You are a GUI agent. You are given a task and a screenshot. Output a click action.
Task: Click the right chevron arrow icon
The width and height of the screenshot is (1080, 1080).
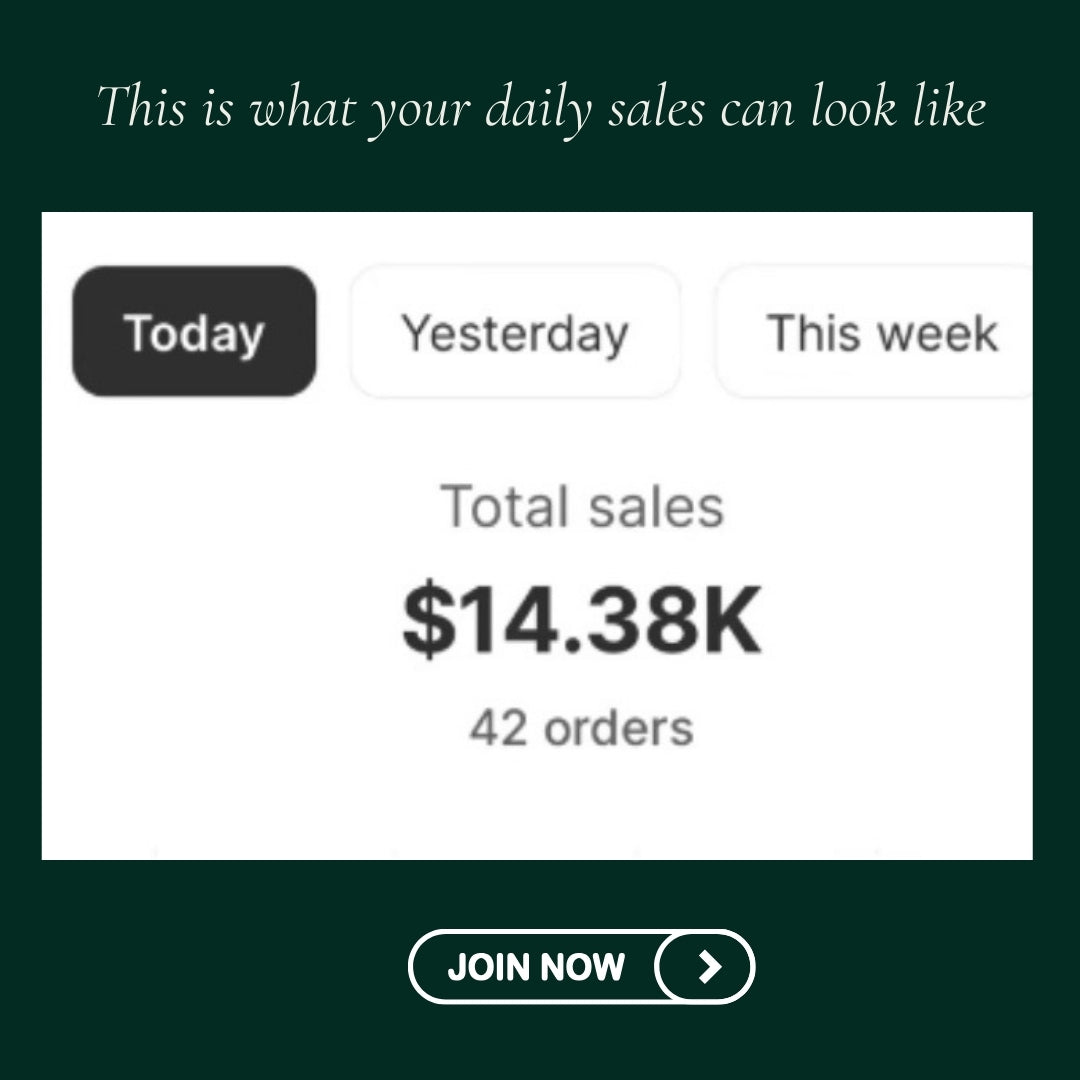(x=708, y=966)
